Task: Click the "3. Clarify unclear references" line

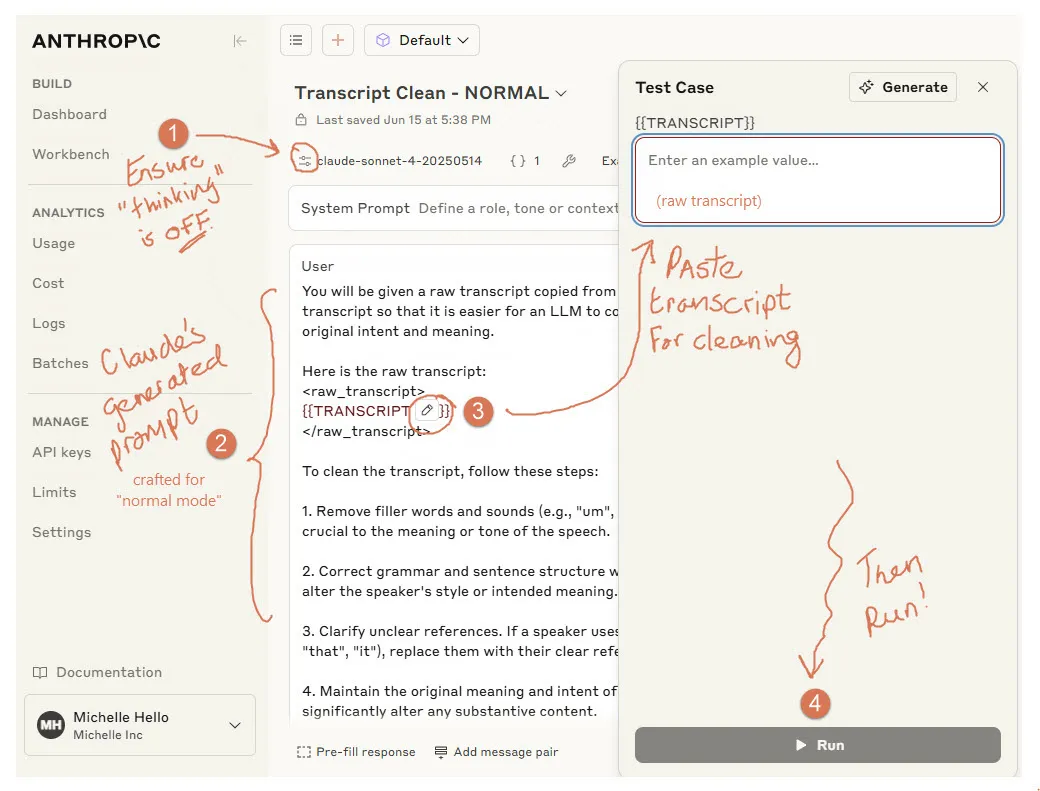Action: tap(460, 631)
